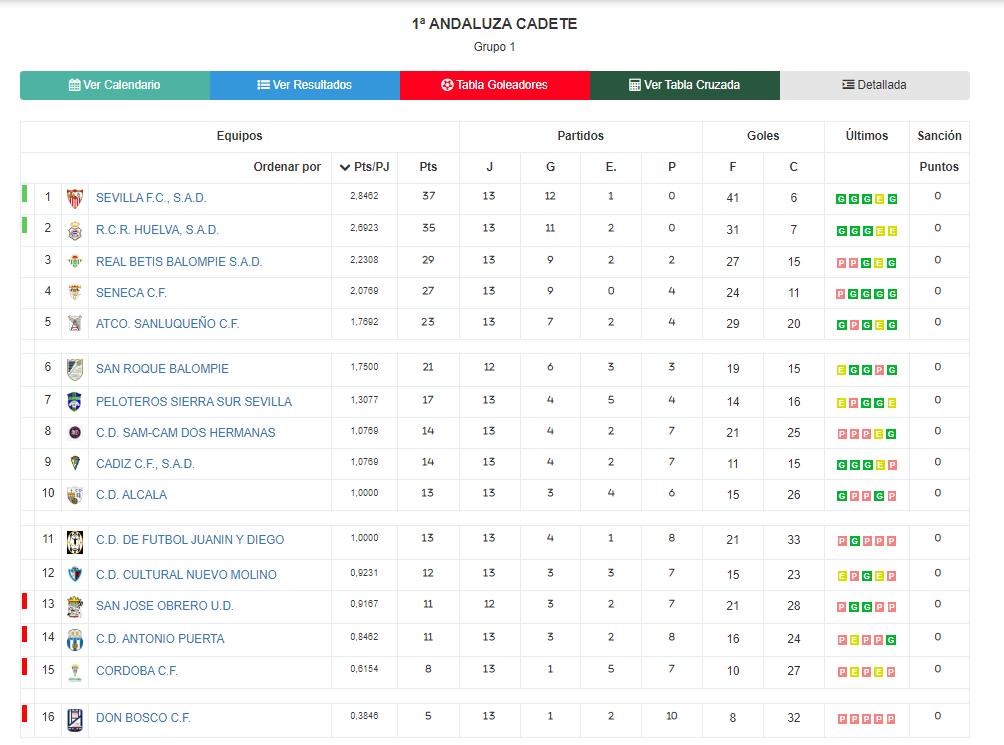Open DON BOSCO C.F. team link

tap(143, 718)
